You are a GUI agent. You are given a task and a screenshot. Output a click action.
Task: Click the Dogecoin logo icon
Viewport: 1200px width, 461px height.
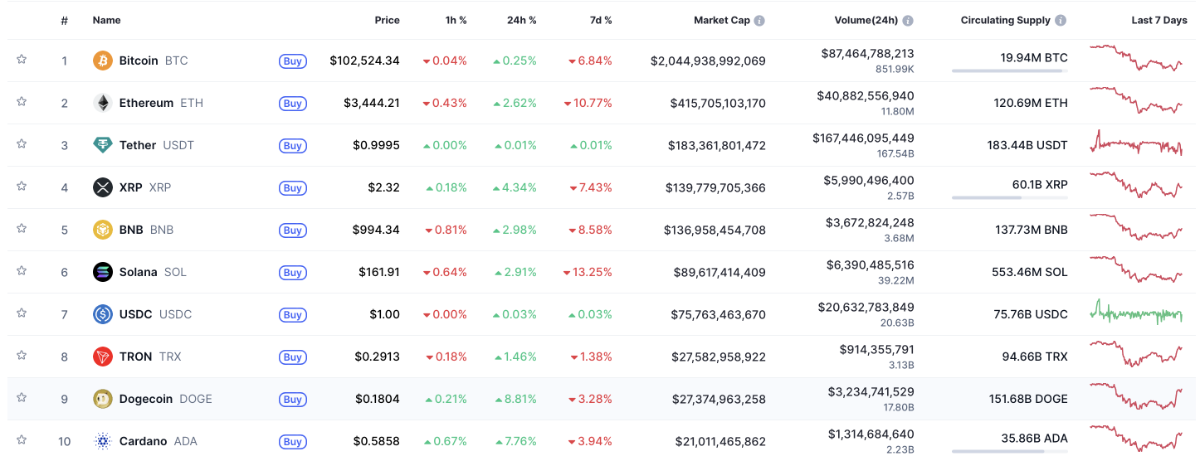coord(102,399)
